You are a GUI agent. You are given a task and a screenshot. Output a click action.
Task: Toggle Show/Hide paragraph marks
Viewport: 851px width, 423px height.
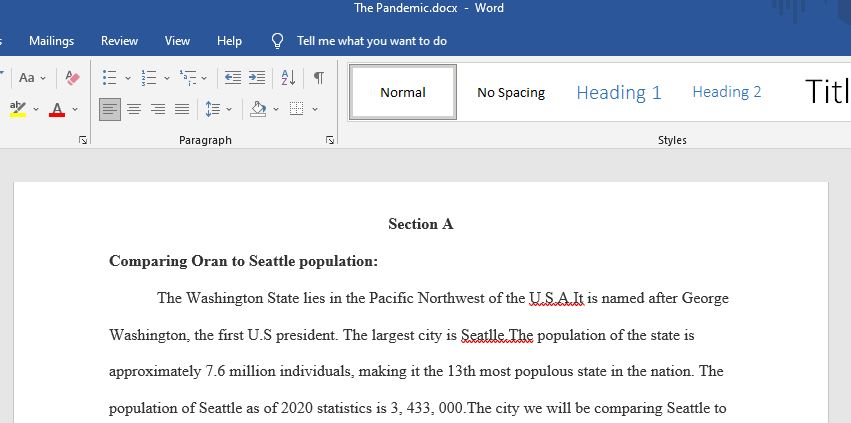(x=319, y=78)
